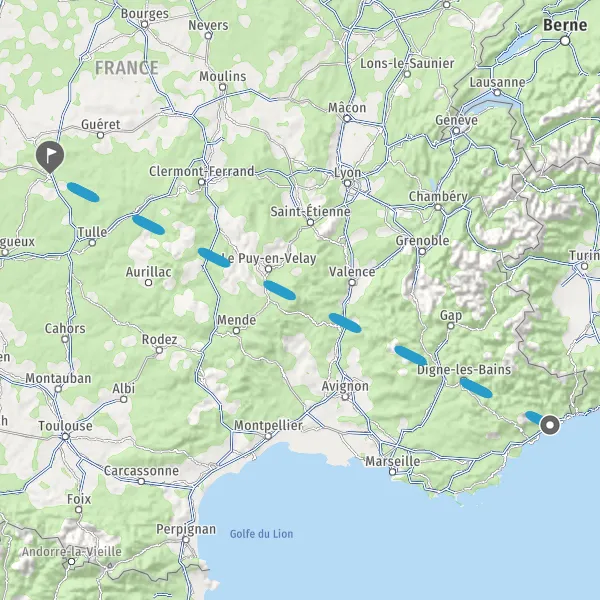Select the Golfe du Lion label
The image size is (600, 600).
click(261, 534)
